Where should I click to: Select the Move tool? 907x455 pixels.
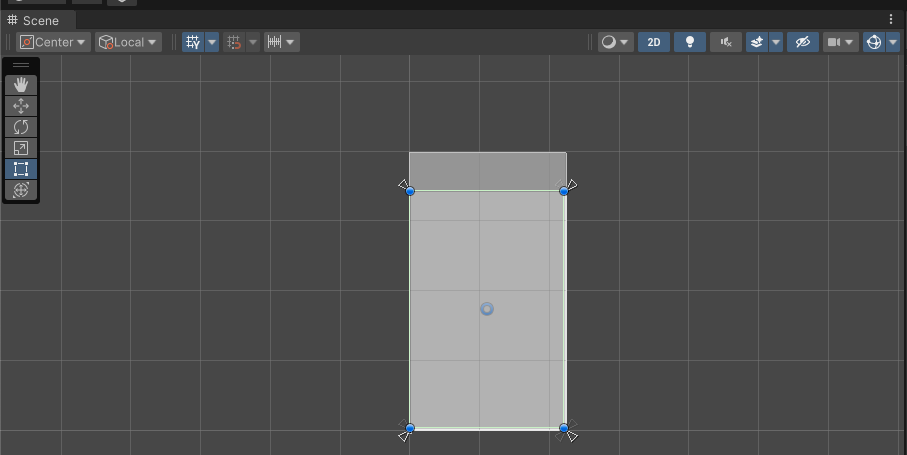(21, 106)
